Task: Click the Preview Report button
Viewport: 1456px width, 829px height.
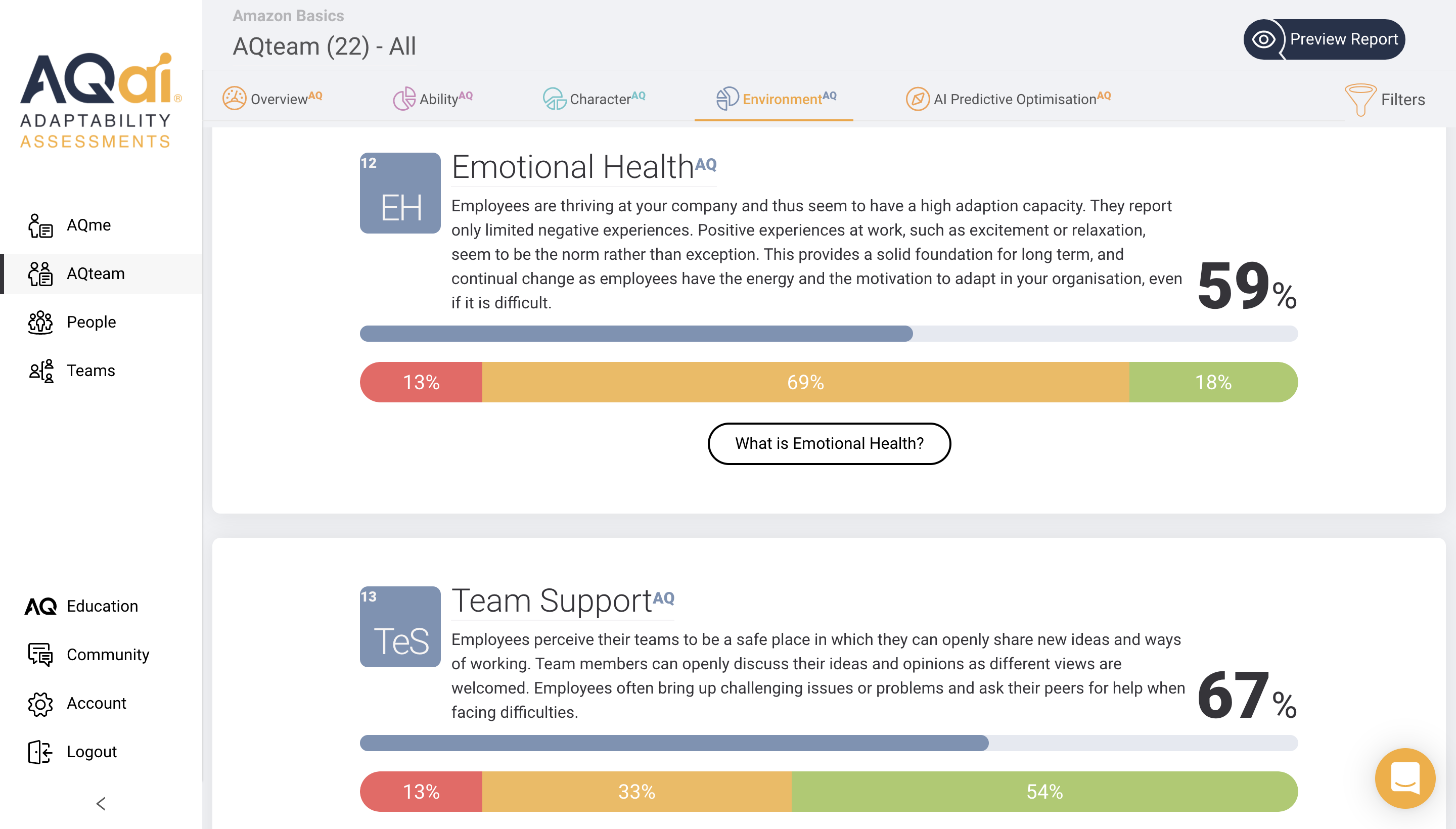Action: point(1324,39)
